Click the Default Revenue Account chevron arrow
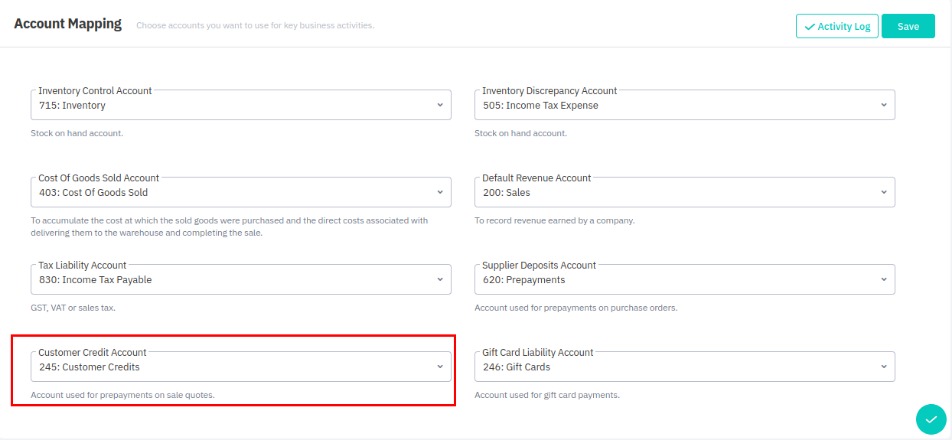This screenshot has height=440, width=952. (883, 192)
